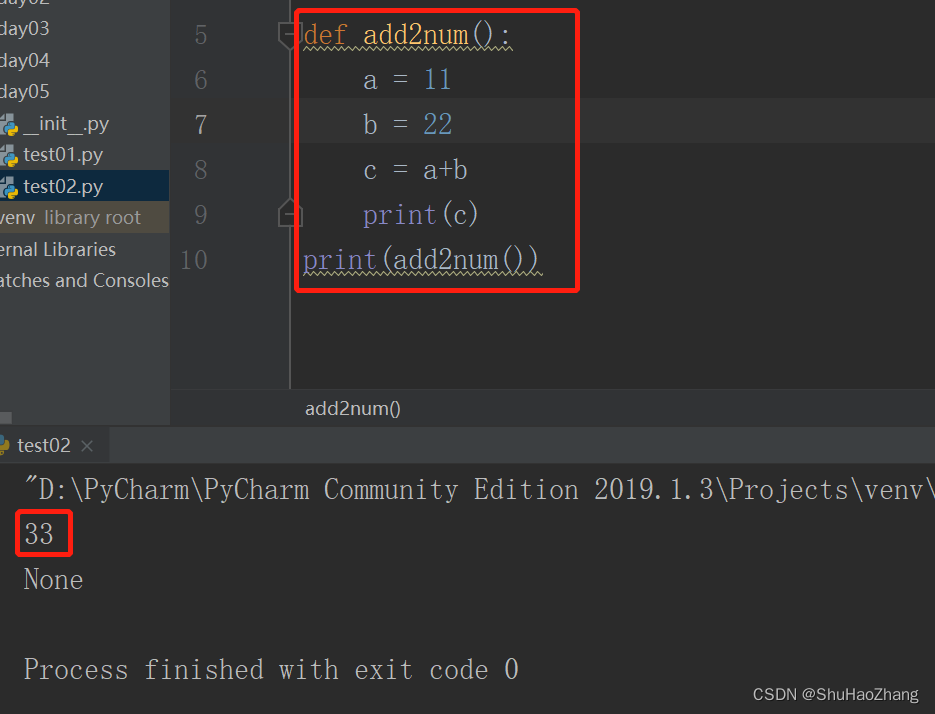Place cursor on 'a = 11' line
Viewport: 935px width, 714px height.
[x=407, y=80]
